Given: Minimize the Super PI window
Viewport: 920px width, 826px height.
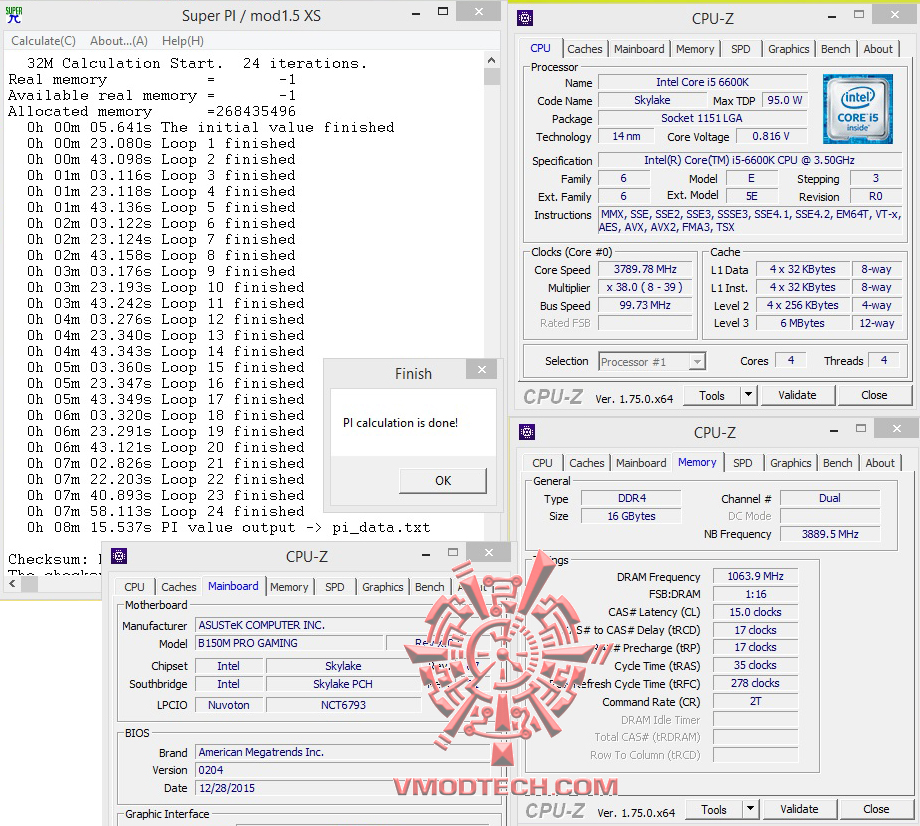Looking at the screenshot, I should click(x=416, y=13).
